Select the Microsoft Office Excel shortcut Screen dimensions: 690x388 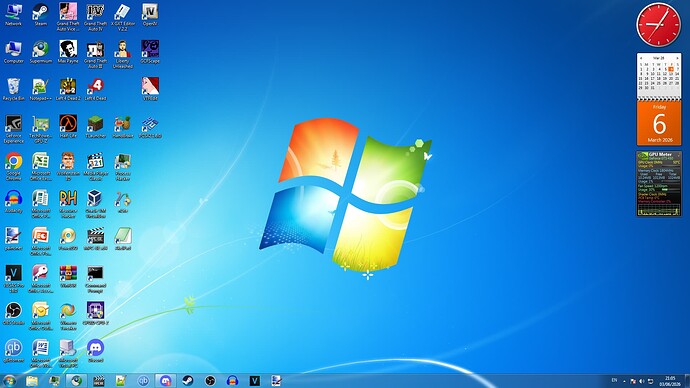pos(40,166)
